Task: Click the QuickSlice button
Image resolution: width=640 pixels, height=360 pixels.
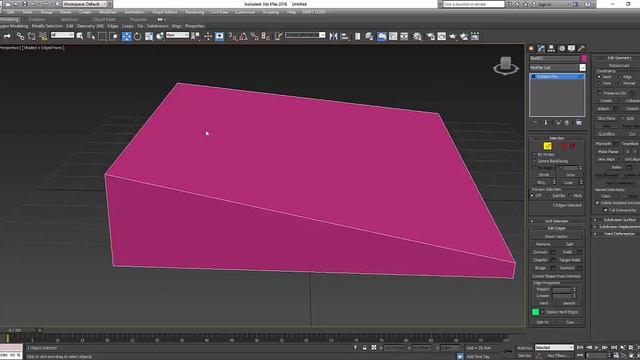Action: coord(607,134)
